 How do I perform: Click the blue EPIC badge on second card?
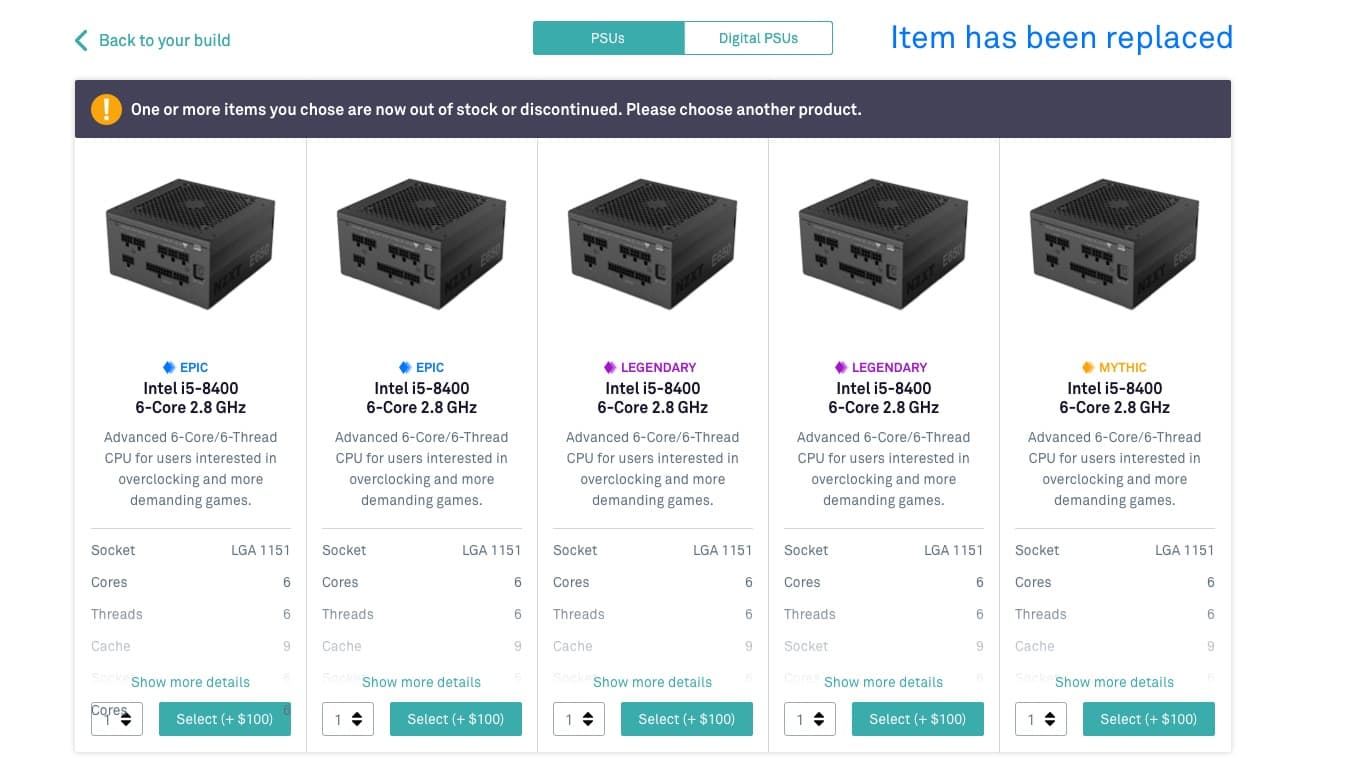point(404,367)
